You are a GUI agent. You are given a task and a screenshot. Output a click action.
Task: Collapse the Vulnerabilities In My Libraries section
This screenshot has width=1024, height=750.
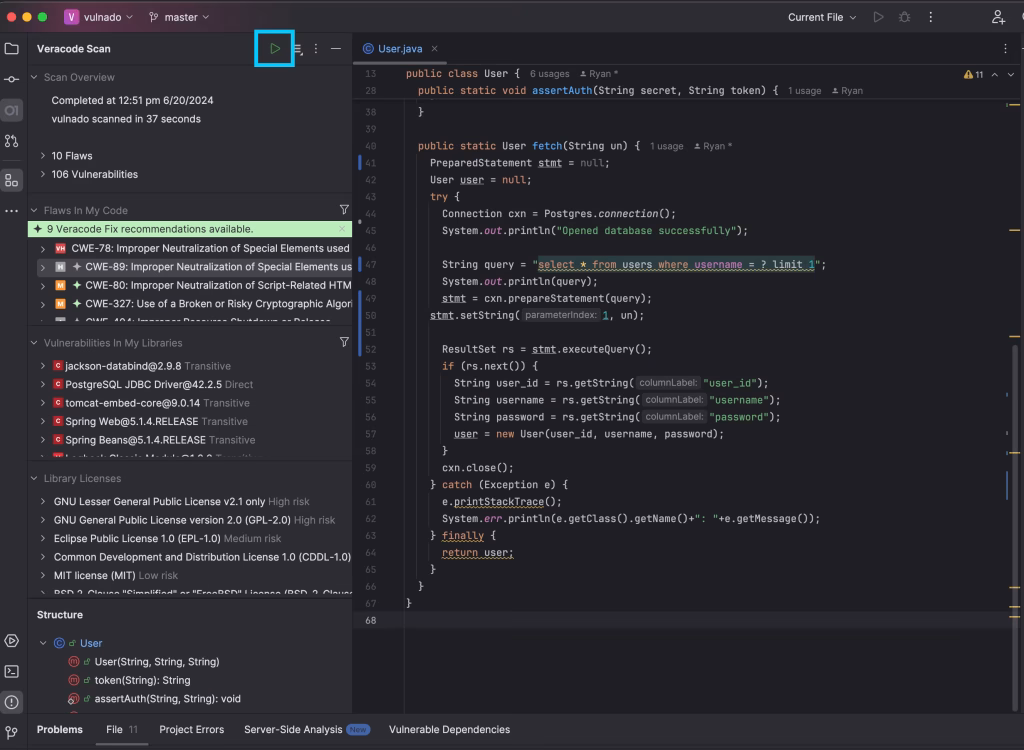34,343
